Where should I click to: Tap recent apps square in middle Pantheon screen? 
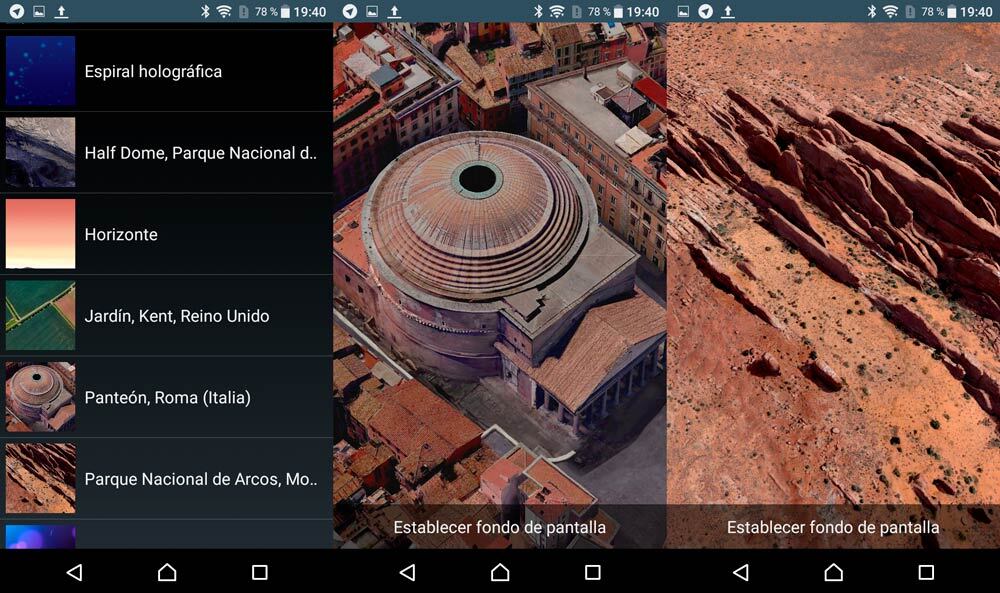[592, 572]
